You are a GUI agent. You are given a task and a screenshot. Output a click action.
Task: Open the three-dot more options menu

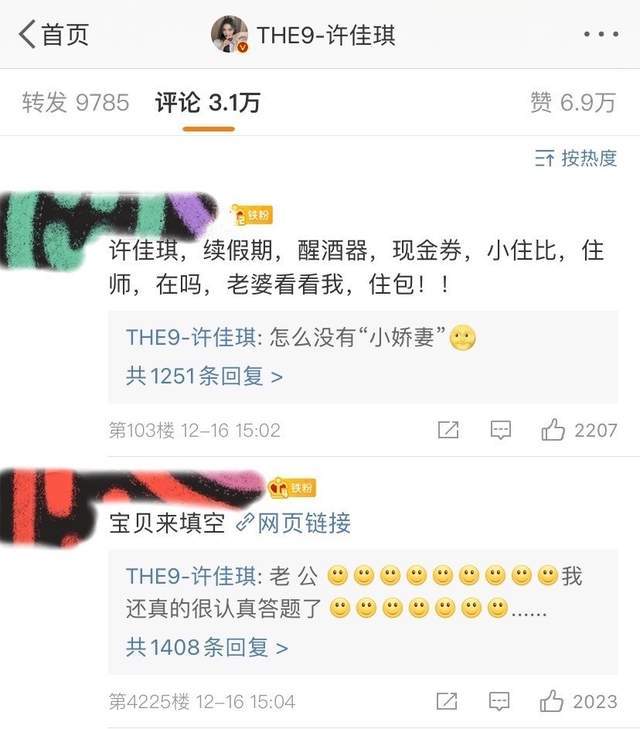[x=601, y=34]
